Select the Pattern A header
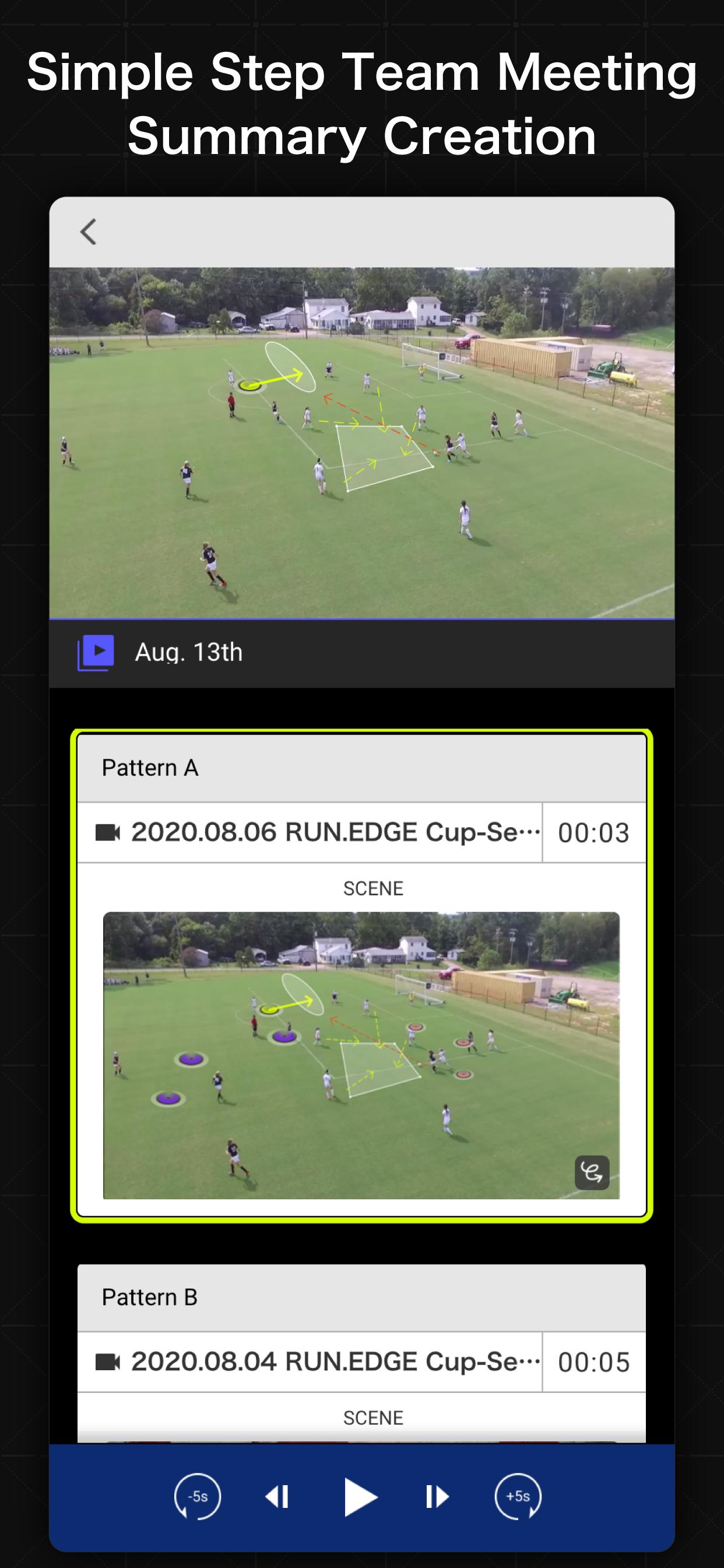724x1568 pixels. 361,768
